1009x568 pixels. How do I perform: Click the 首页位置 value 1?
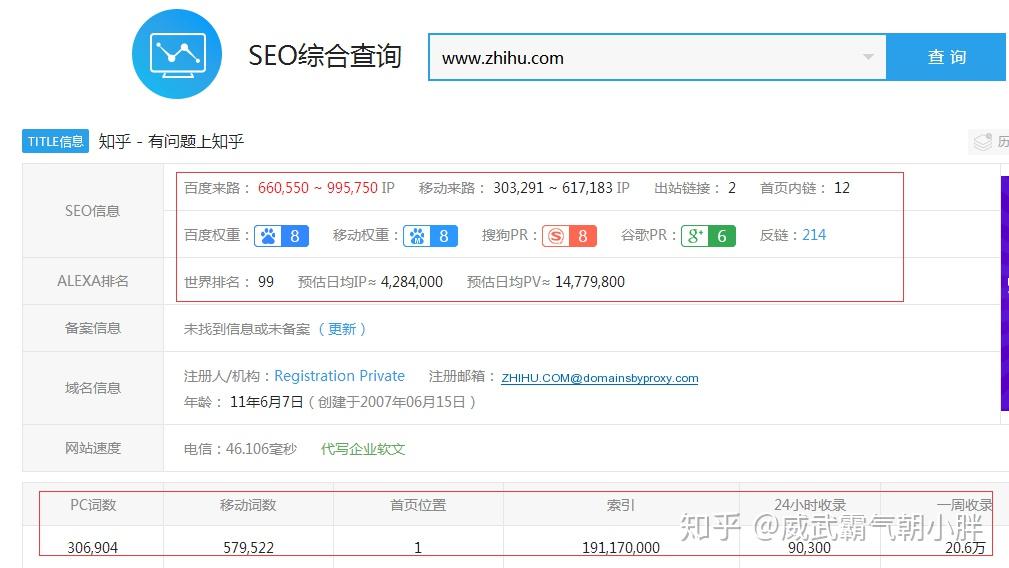[418, 548]
